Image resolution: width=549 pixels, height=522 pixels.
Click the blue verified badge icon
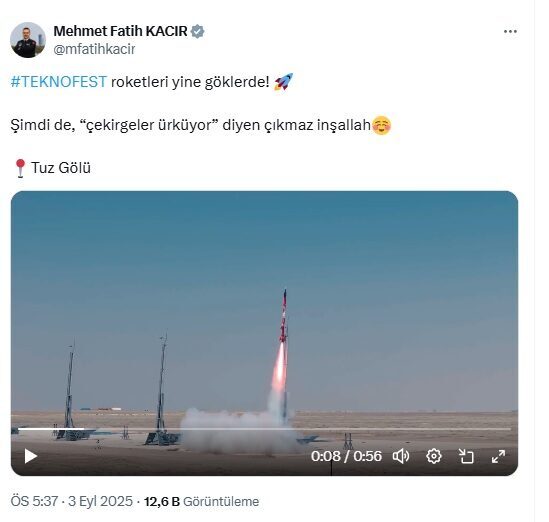(197, 32)
